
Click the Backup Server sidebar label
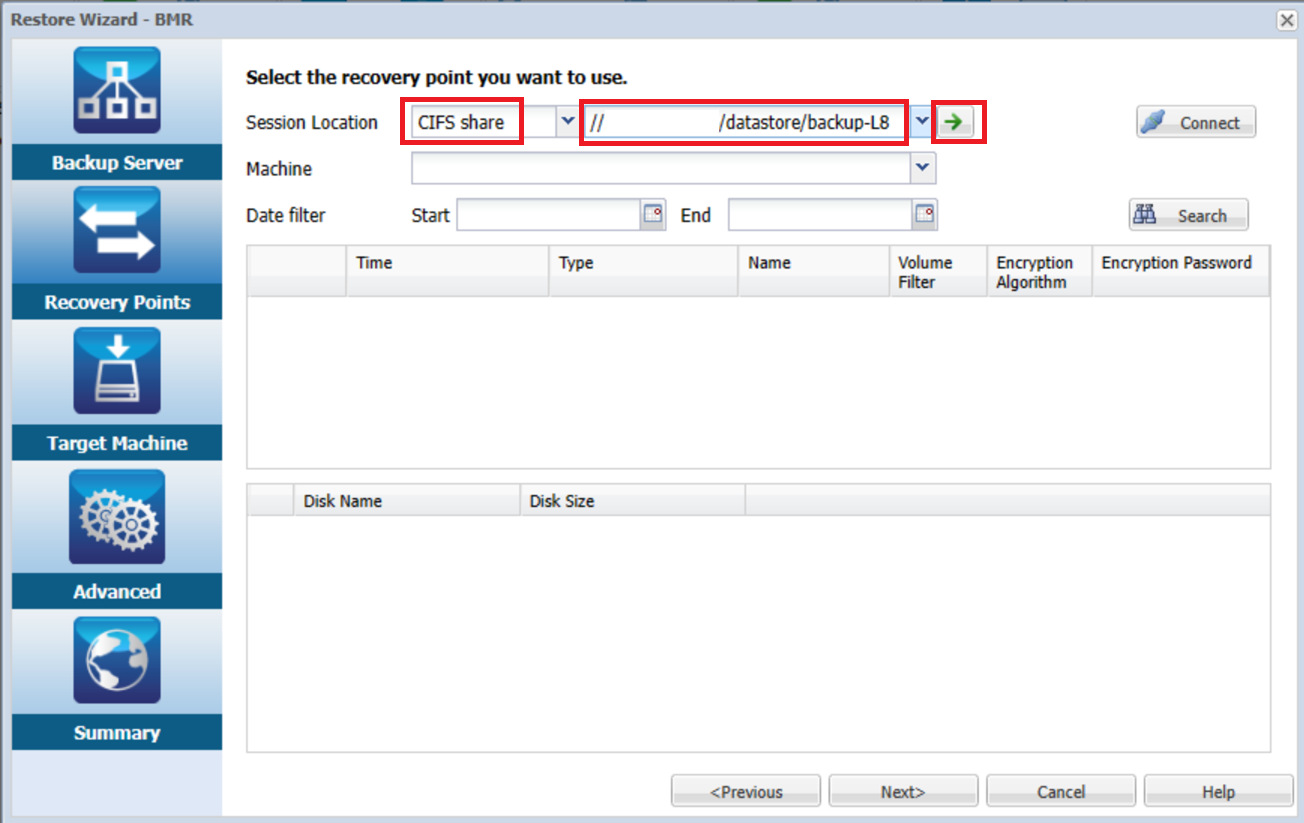click(117, 163)
